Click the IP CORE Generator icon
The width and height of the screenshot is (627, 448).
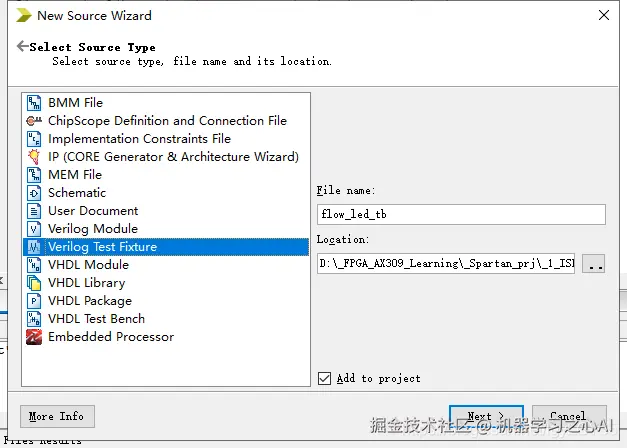click(x=34, y=157)
